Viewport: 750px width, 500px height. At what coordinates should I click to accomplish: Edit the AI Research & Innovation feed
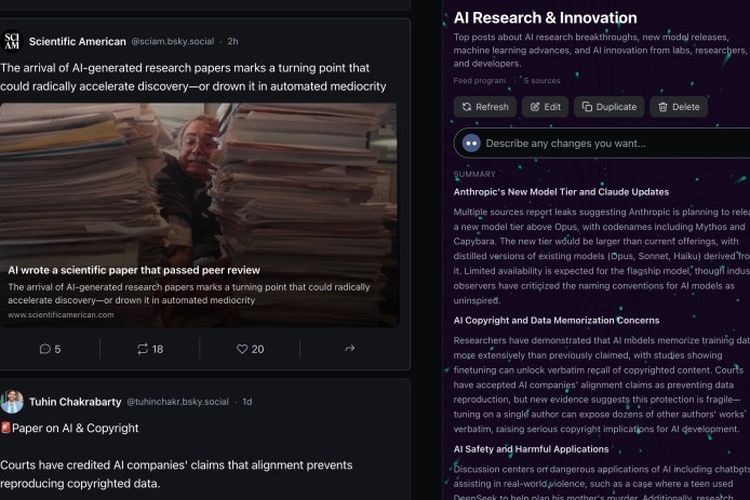(x=545, y=107)
